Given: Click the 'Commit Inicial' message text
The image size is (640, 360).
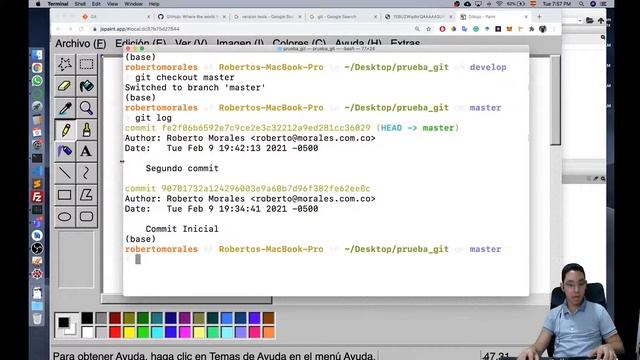Looking at the screenshot, I should click(x=182, y=229).
